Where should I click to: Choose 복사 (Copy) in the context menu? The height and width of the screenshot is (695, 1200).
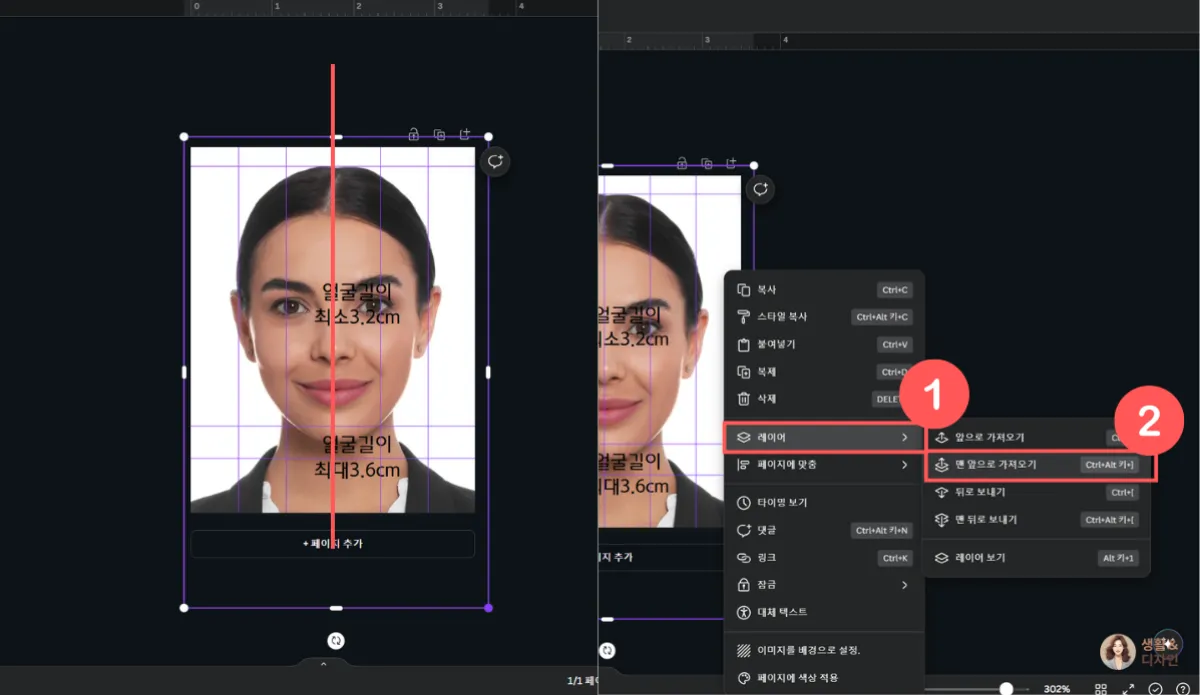pyautogui.click(x=824, y=290)
